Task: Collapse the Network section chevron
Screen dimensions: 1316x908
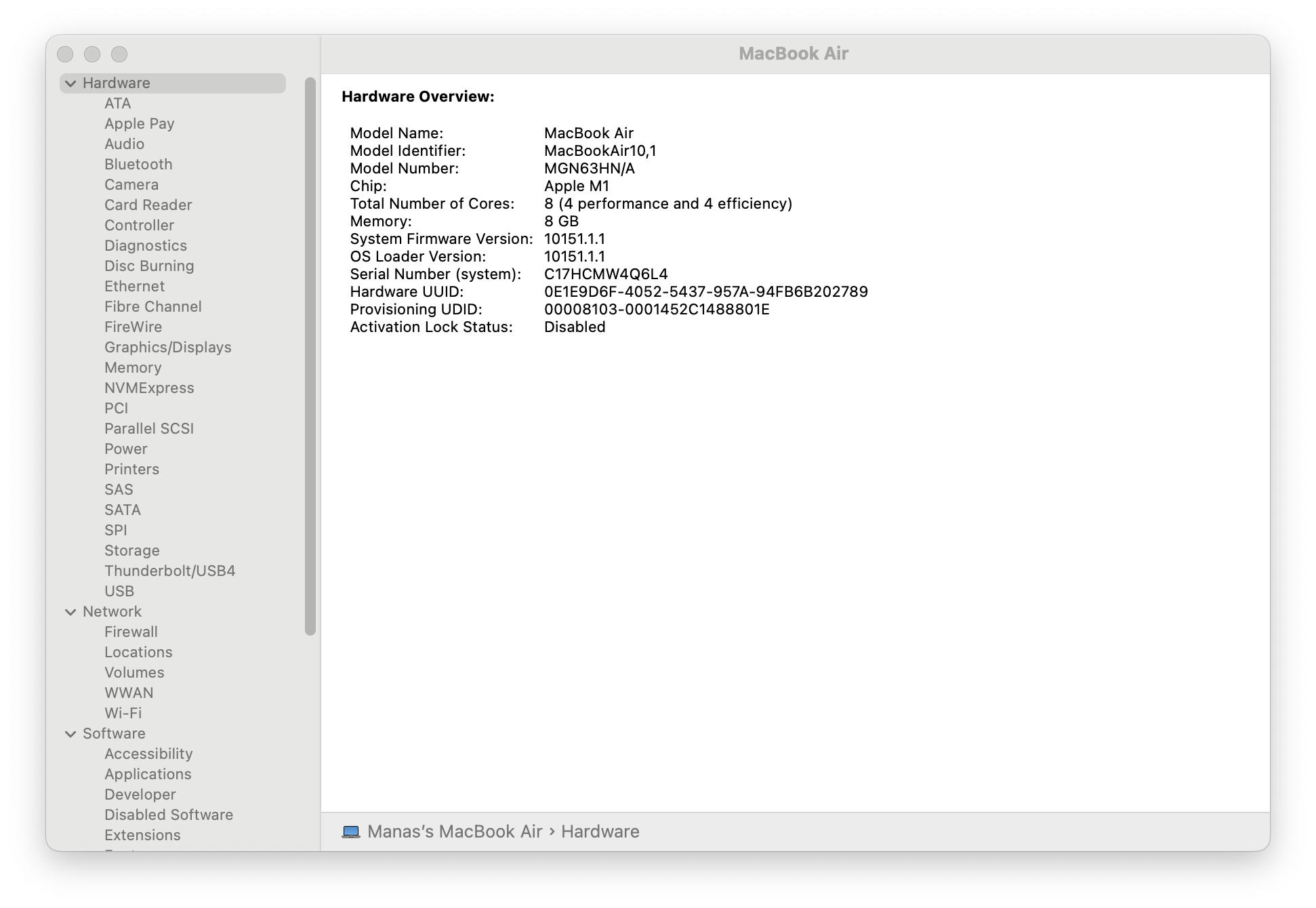Action: (70, 612)
